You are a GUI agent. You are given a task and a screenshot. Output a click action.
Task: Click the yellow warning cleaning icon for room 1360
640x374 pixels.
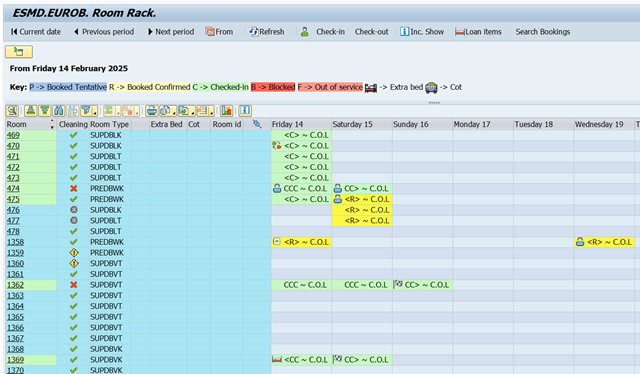(73, 263)
